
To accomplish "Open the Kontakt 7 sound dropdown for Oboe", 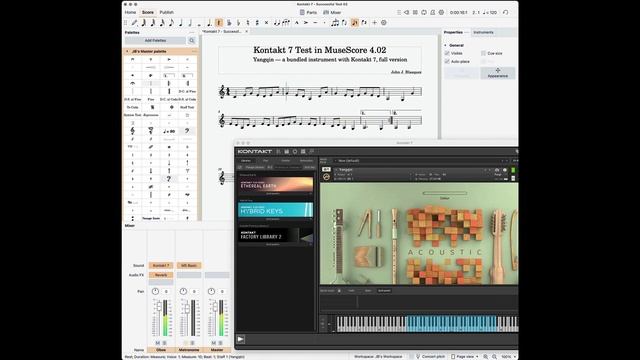I will point(161,265).
